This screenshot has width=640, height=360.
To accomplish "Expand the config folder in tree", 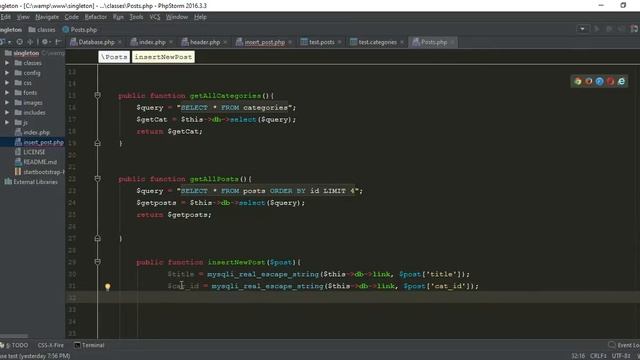I will pyautogui.click(x=7, y=73).
